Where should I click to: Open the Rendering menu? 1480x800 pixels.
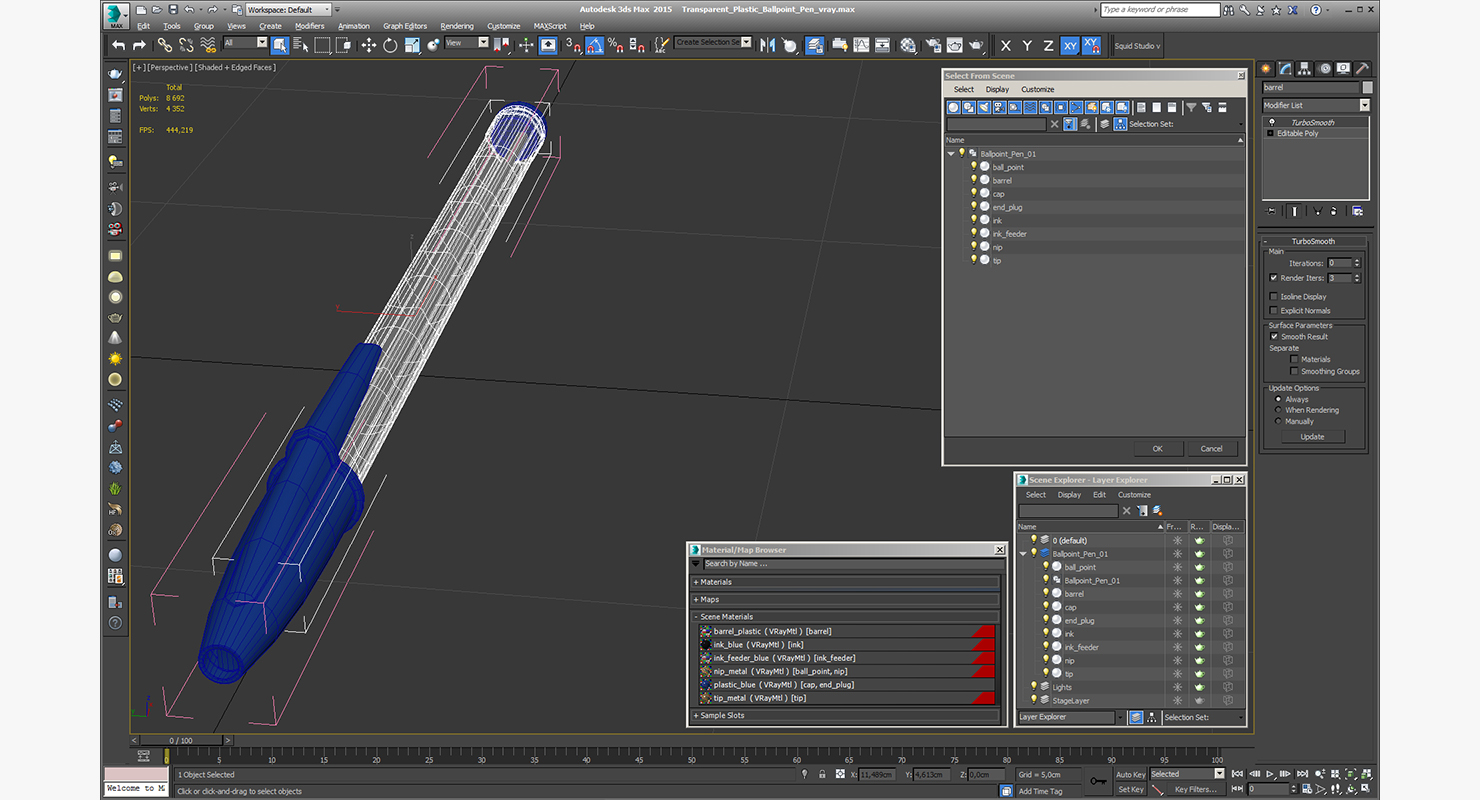(x=457, y=26)
